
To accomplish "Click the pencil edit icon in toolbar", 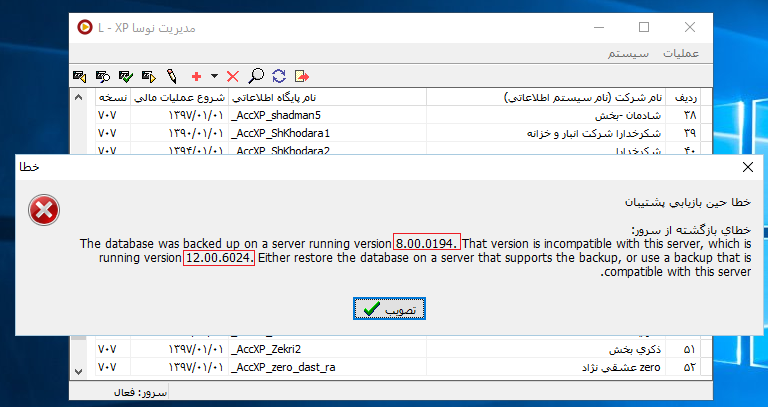I will [x=172, y=76].
